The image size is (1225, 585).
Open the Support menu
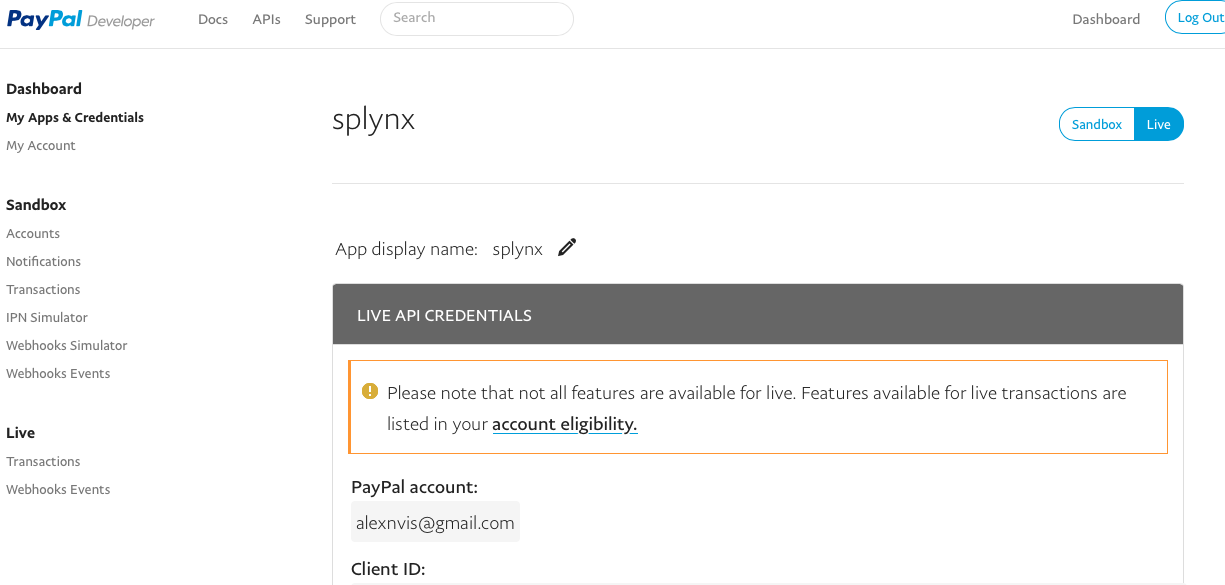(330, 19)
